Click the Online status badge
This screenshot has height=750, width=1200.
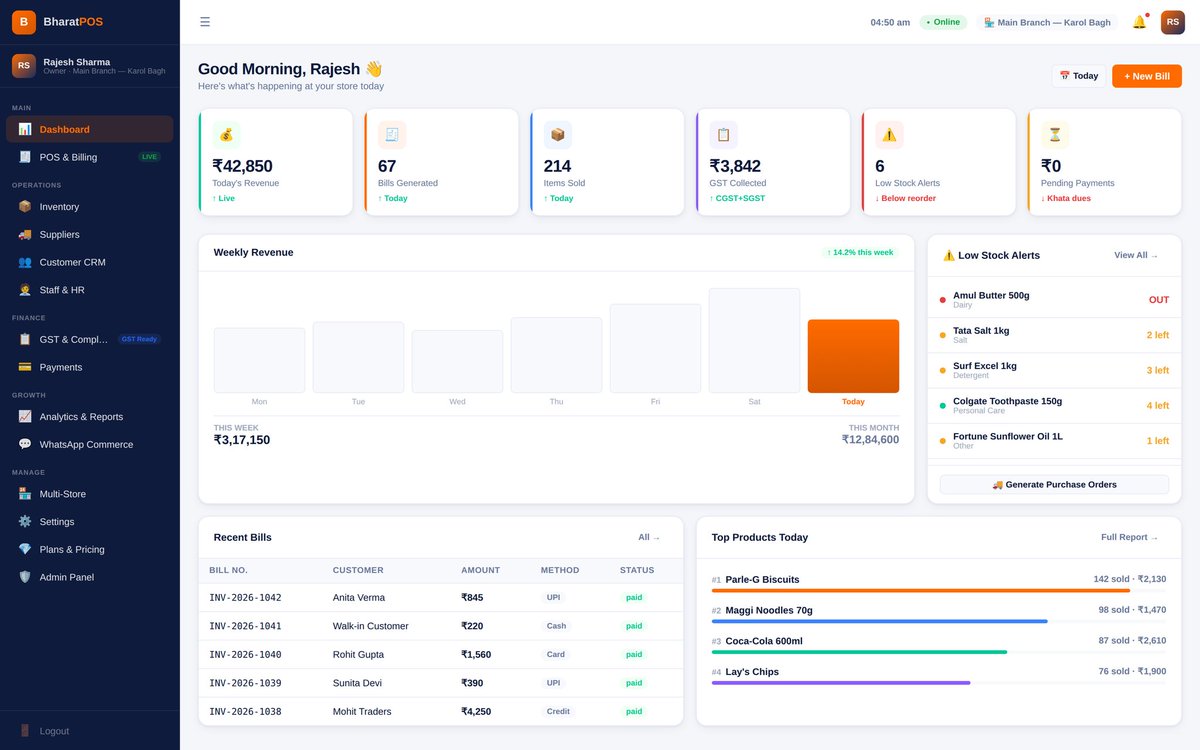943,22
